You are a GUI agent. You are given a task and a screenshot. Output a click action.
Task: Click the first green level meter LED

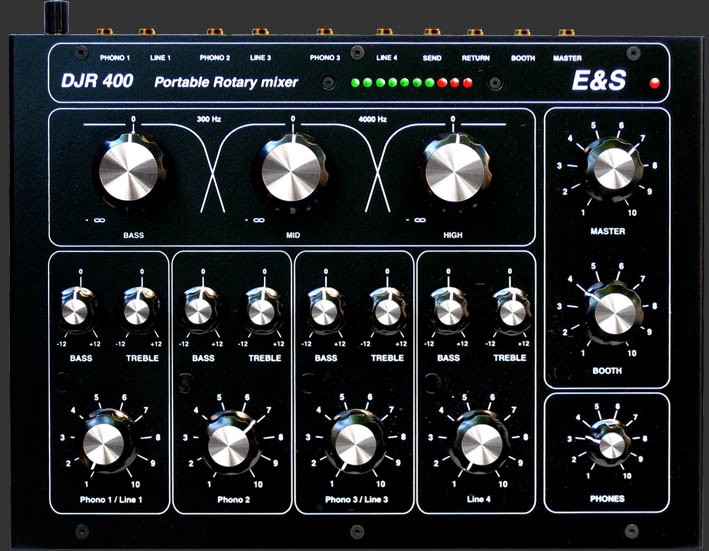coord(355,83)
